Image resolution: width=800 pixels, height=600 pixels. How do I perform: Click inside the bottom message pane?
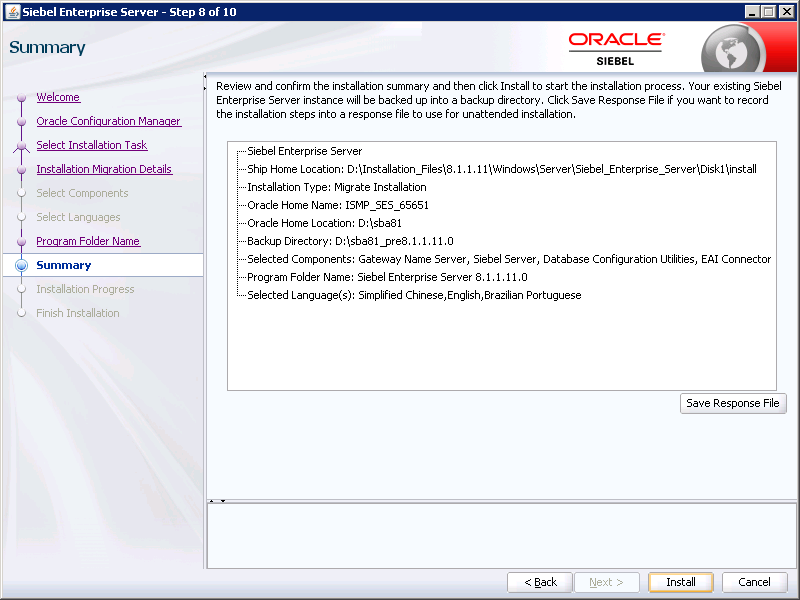[502, 536]
